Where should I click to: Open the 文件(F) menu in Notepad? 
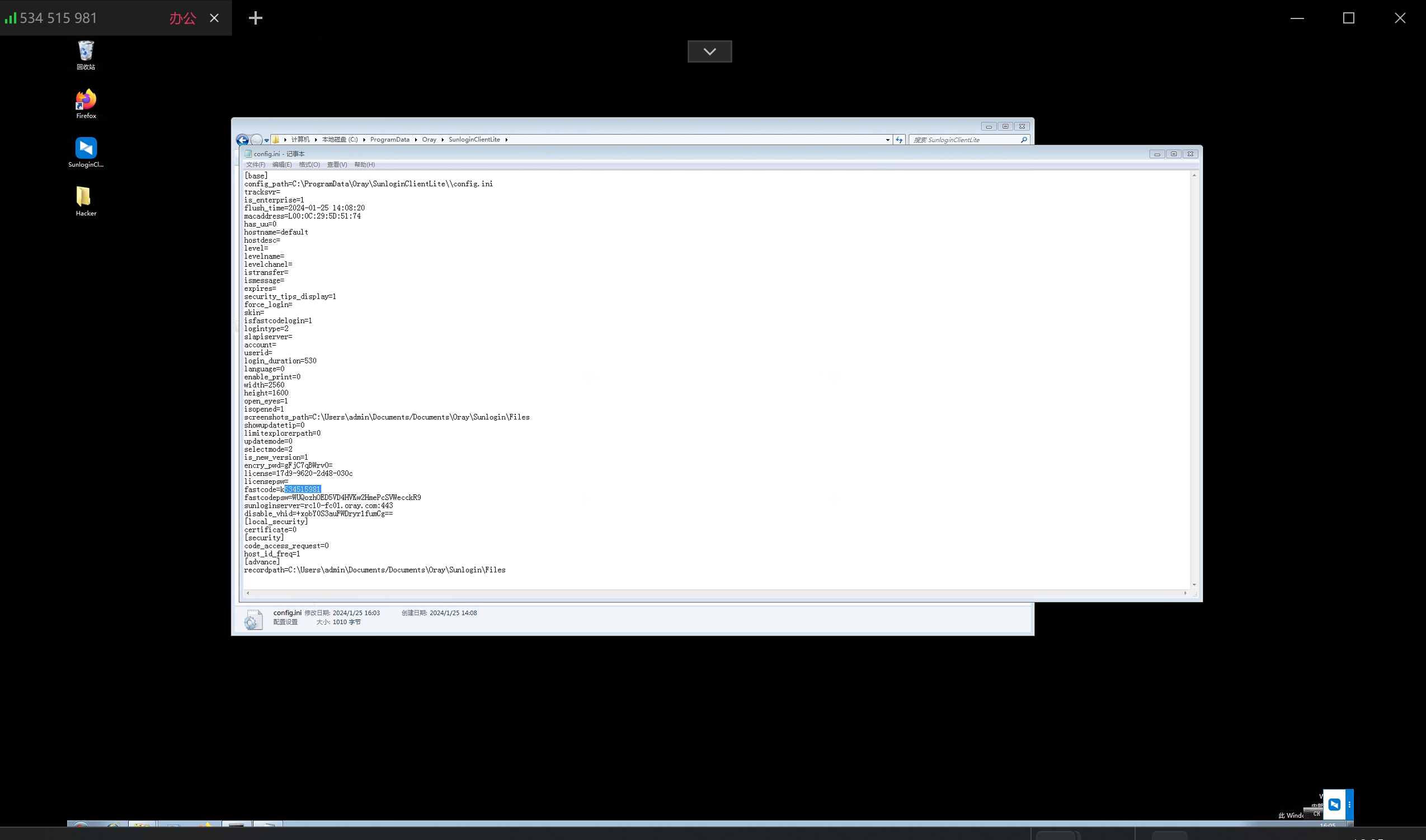coord(255,165)
